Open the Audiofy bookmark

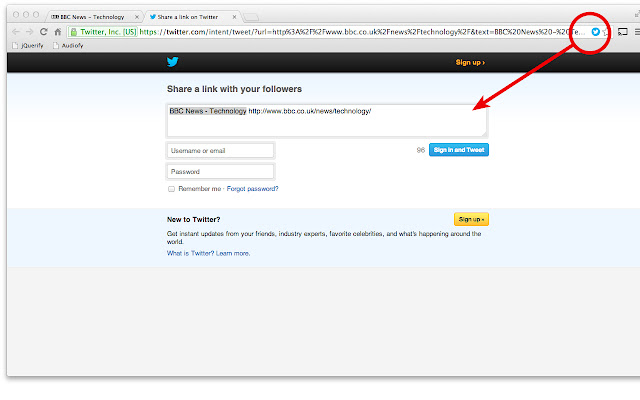[x=68, y=45]
